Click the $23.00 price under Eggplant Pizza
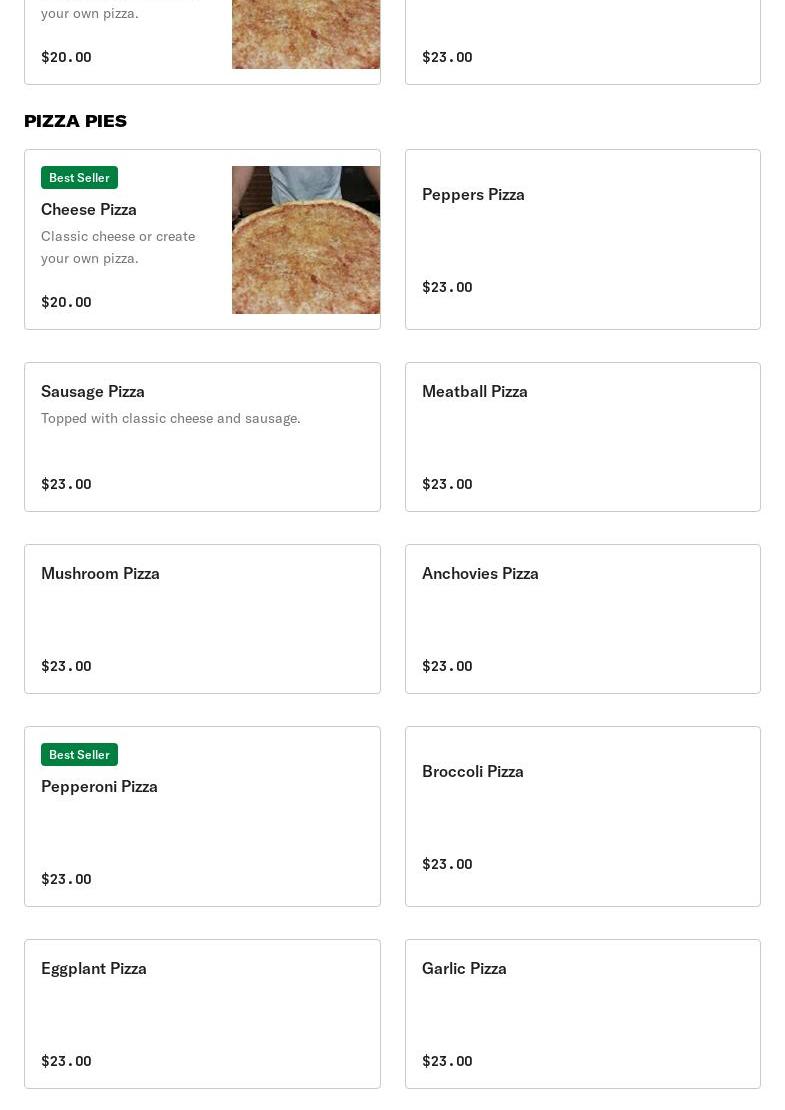The height and width of the screenshot is (1110, 785). coord(66,1061)
